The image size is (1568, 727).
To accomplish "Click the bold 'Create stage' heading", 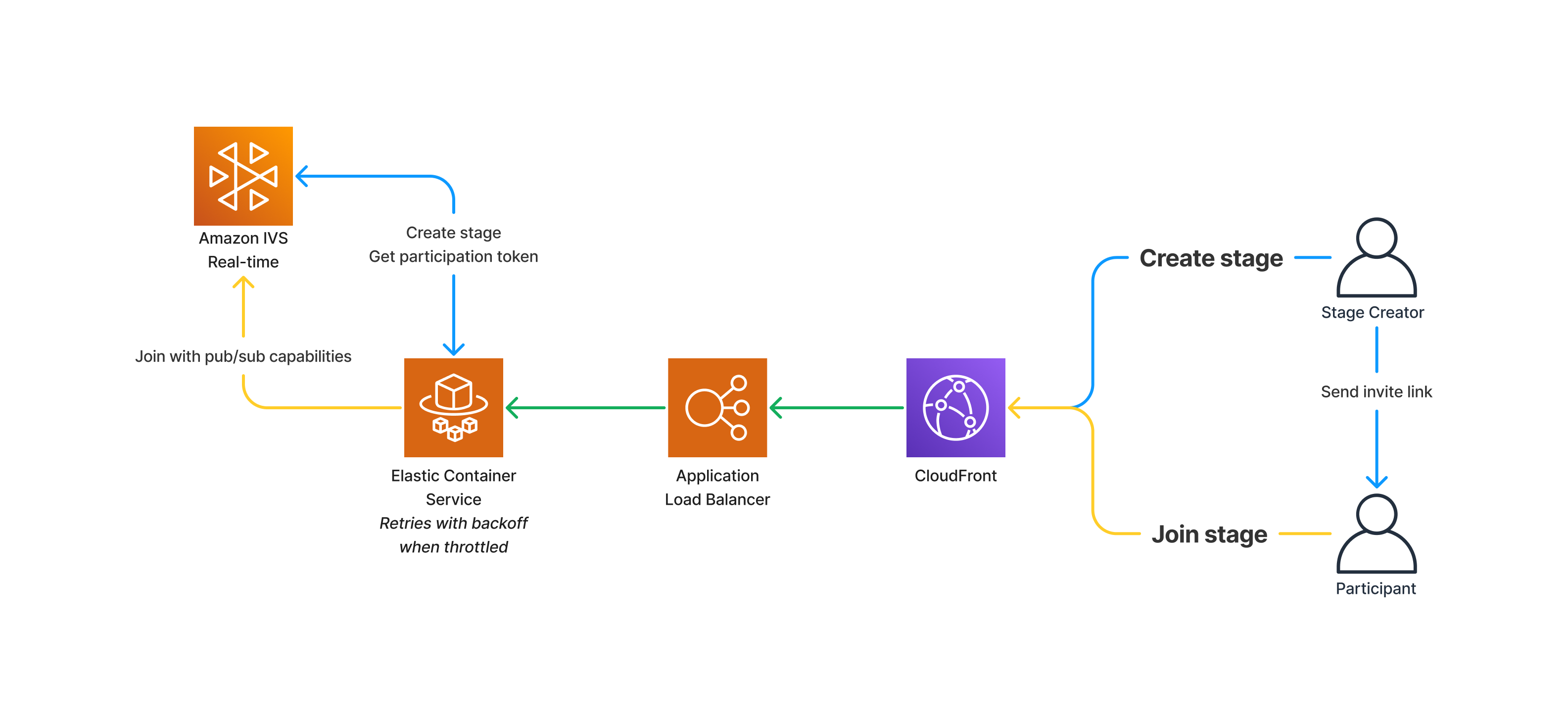I will tap(1211, 258).
